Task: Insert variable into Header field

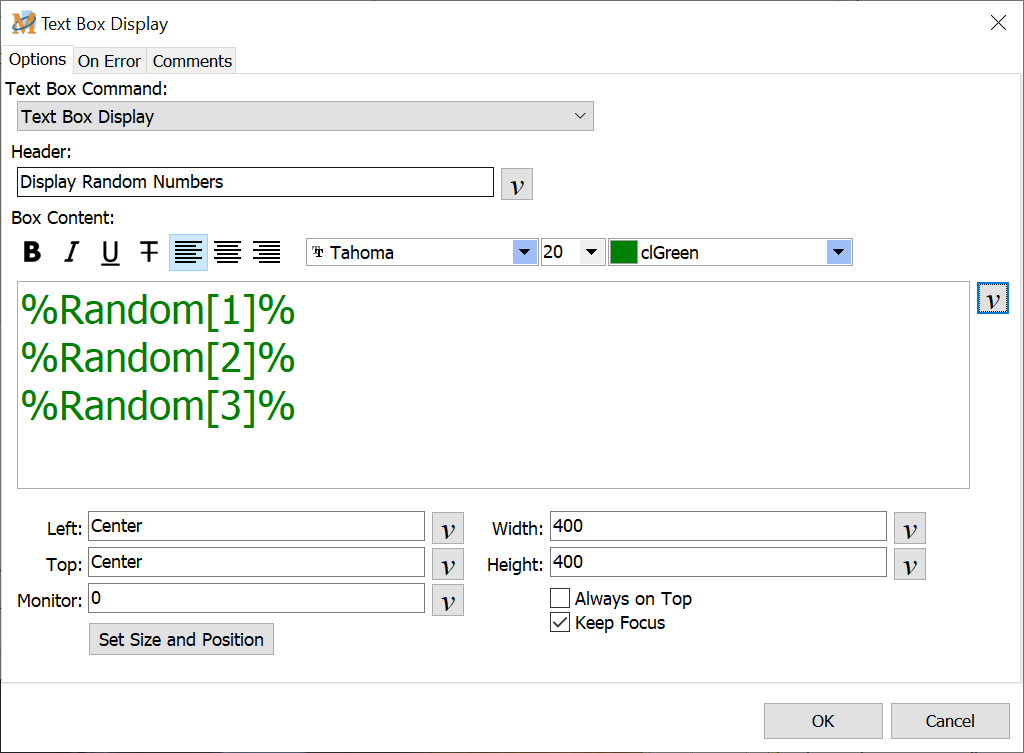Action: tap(517, 185)
